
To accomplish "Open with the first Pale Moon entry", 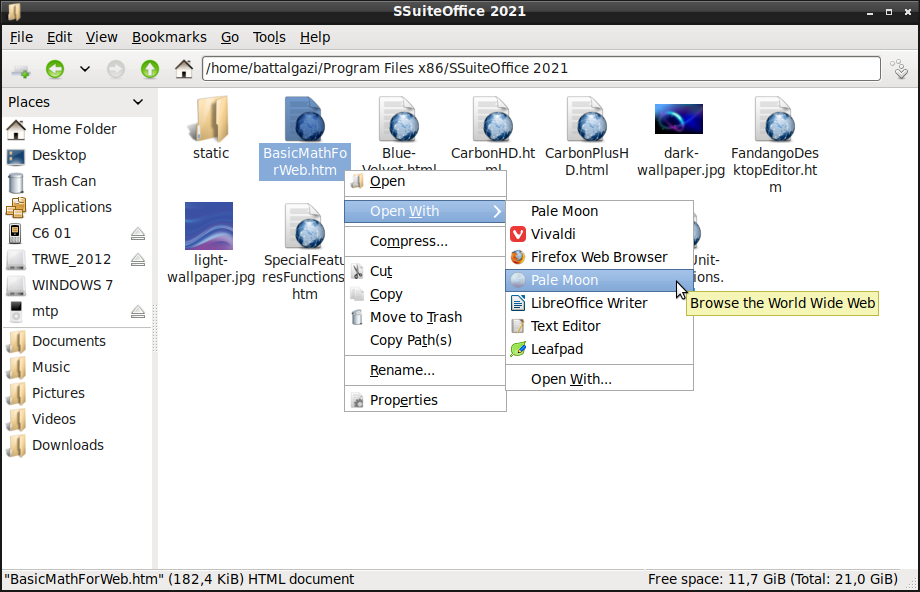I will tap(599, 212).
